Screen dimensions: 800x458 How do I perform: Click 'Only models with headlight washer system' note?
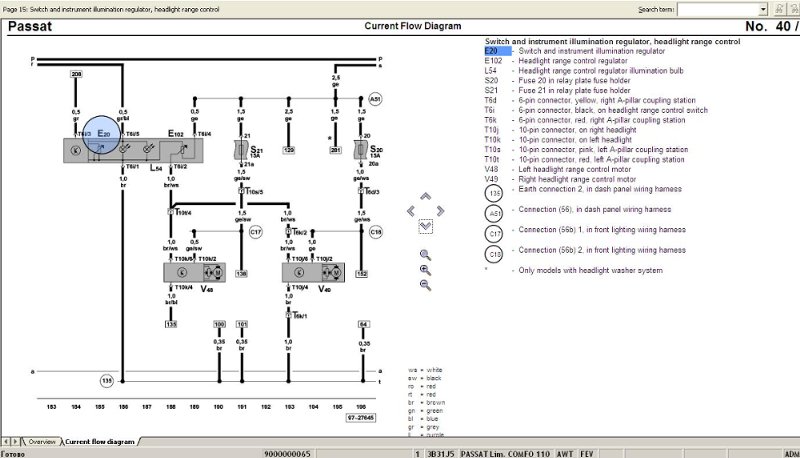click(591, 270)
